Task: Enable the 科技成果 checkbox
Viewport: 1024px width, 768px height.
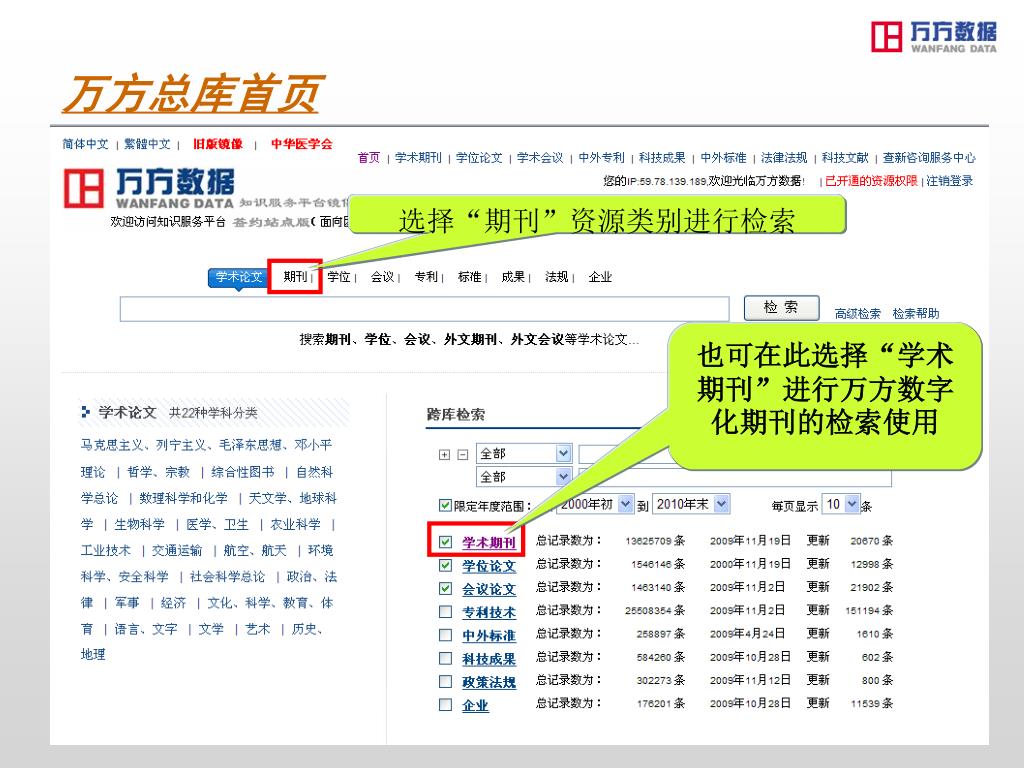Action: (445, 658)
